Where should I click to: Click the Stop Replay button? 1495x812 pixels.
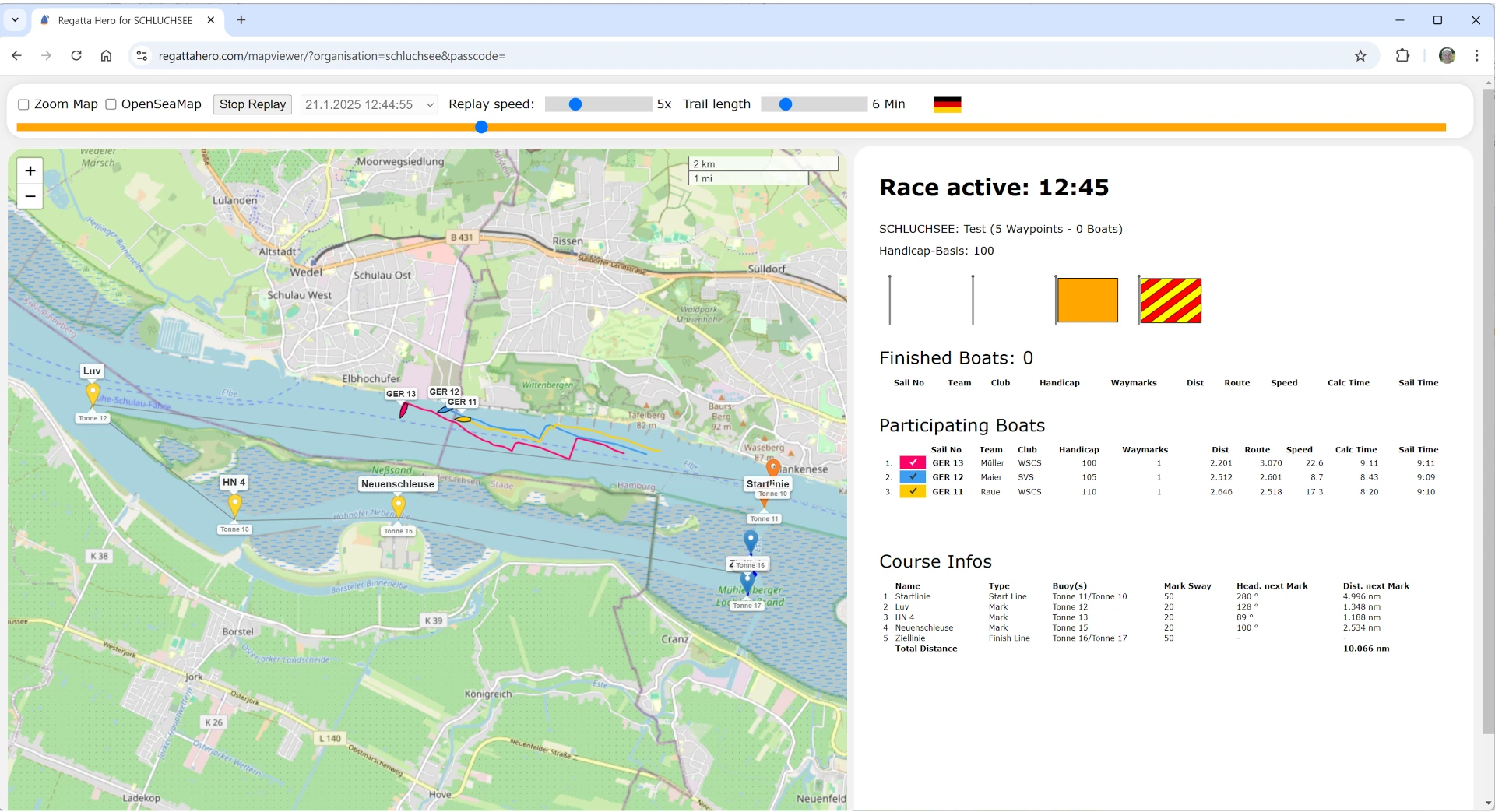tap(252, 104)
